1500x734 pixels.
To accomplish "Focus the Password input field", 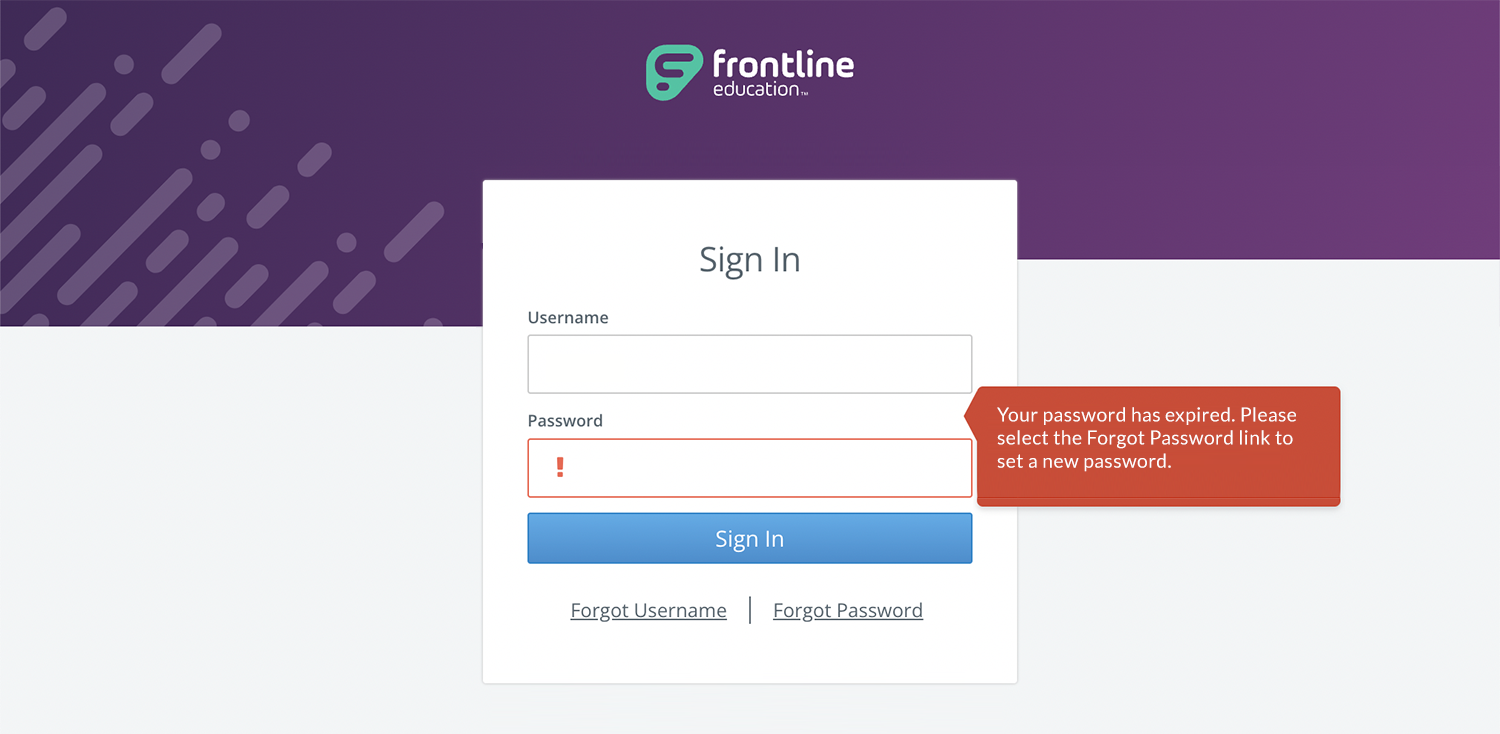I will [760, 468].
